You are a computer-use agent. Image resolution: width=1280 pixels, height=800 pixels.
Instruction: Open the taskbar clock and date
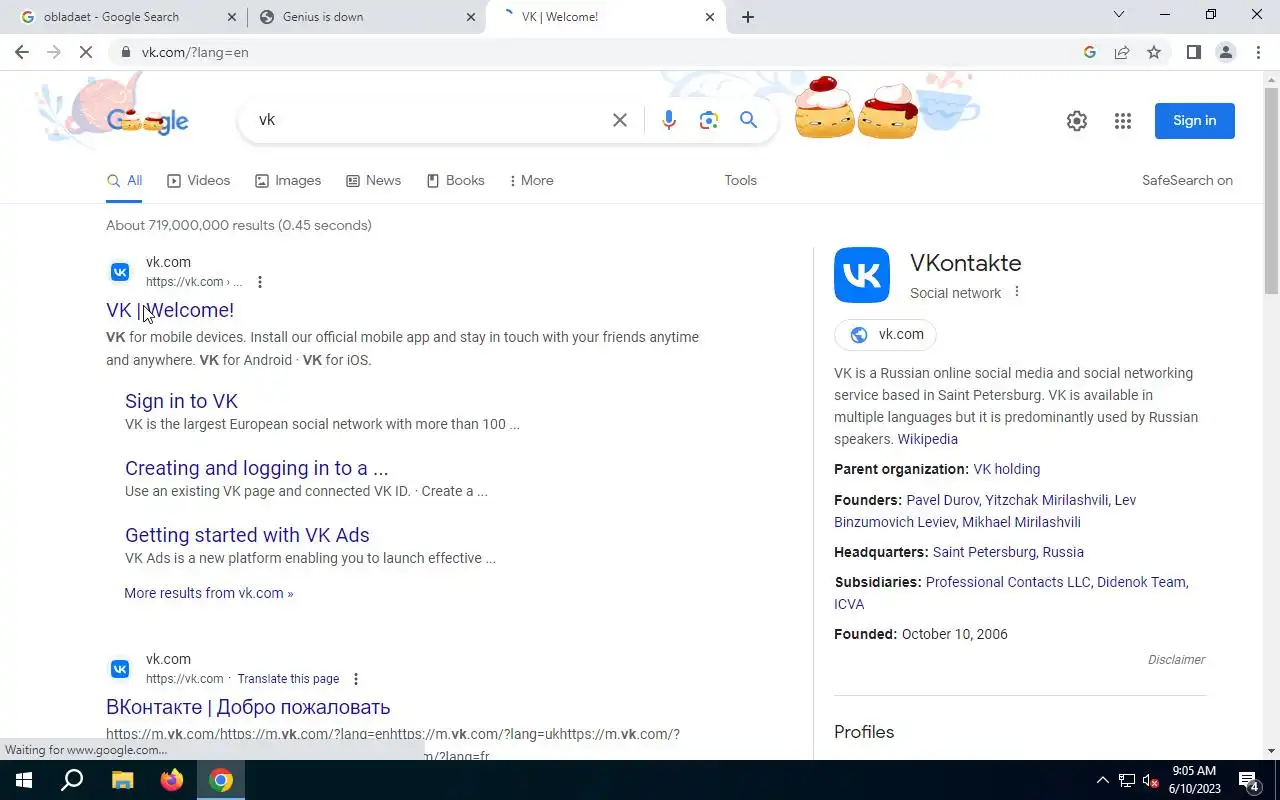click(1196, 780)
